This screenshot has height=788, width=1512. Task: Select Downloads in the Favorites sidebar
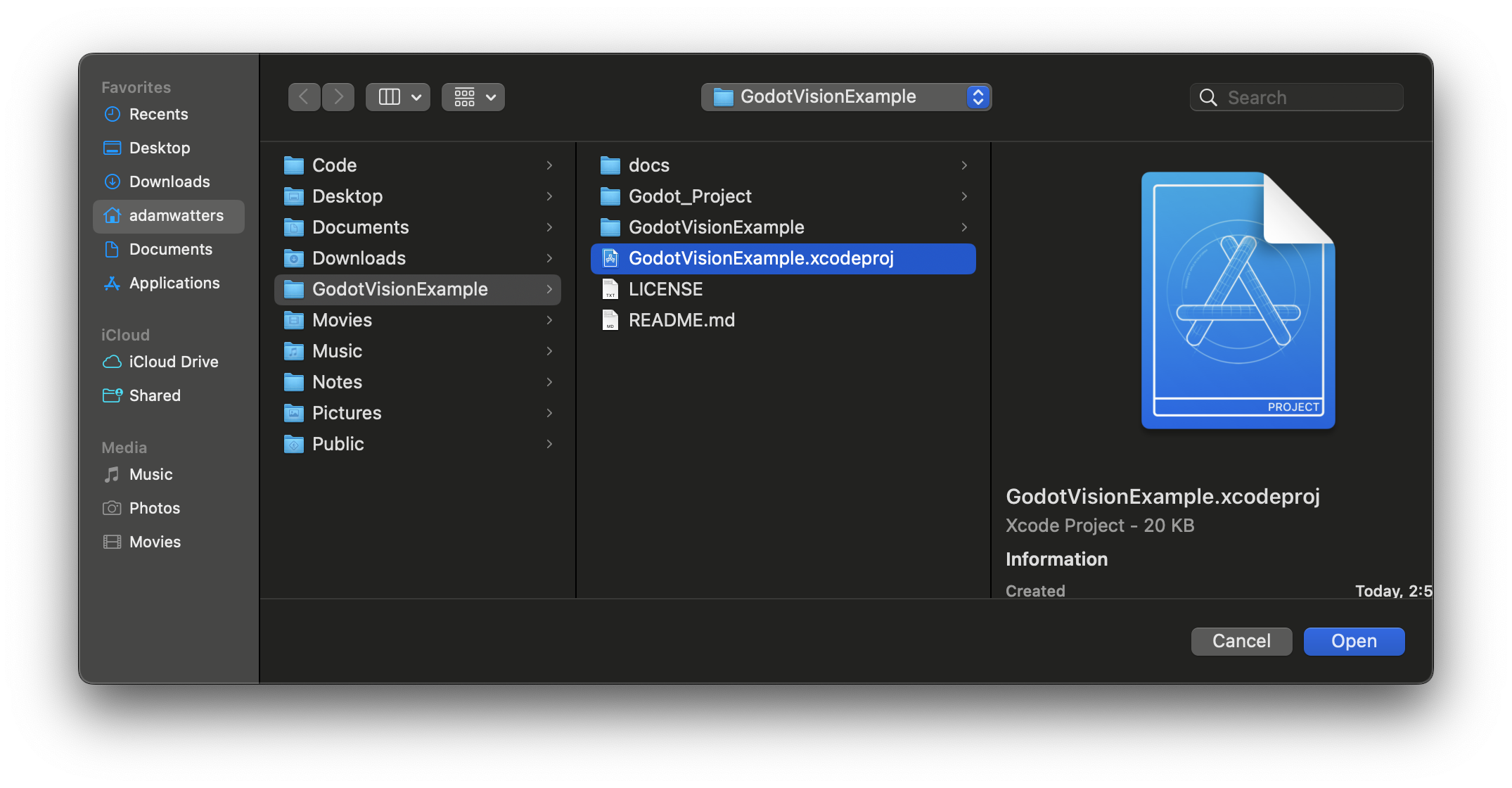[169, 181]
